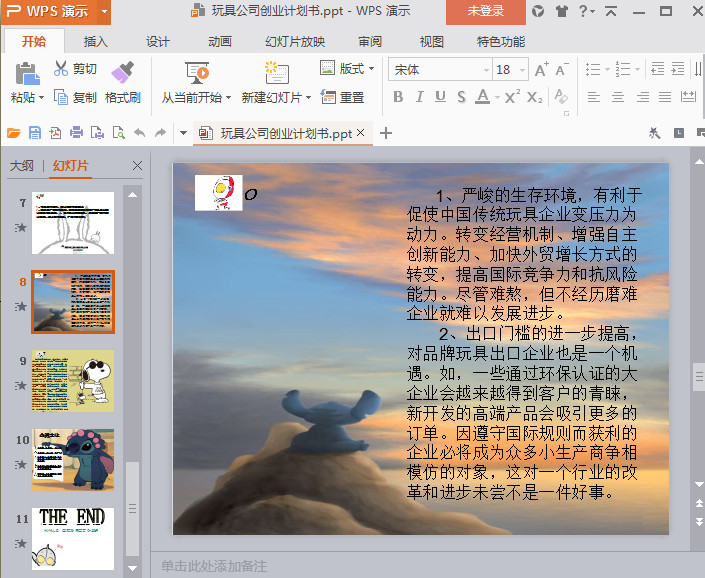Select the Cut scissors tool
Screen dimensions: 705x578
tap(61, 68)
